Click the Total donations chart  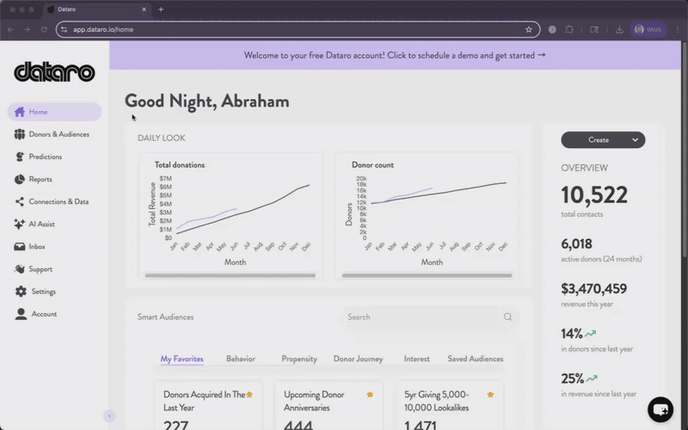[x=230, y=215]
